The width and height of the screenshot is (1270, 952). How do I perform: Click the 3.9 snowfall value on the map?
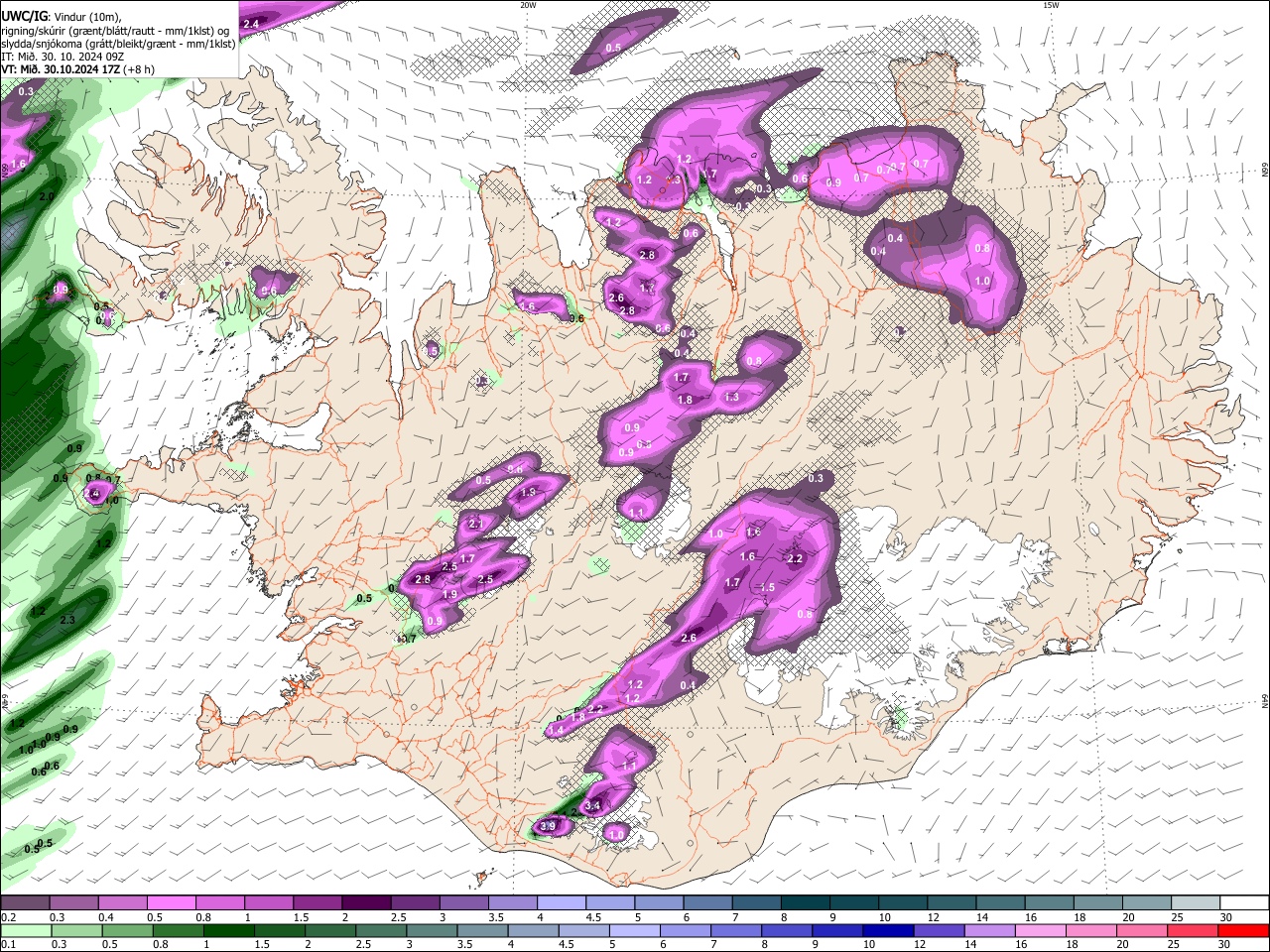pyautogui.click(x=548, y=825)
